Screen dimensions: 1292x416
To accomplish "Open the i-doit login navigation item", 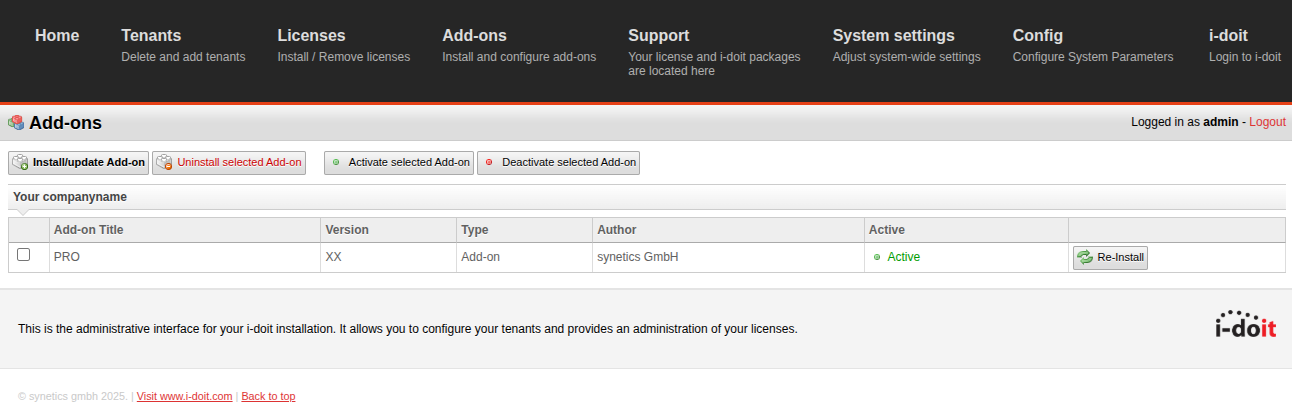I will point(1228,36).
